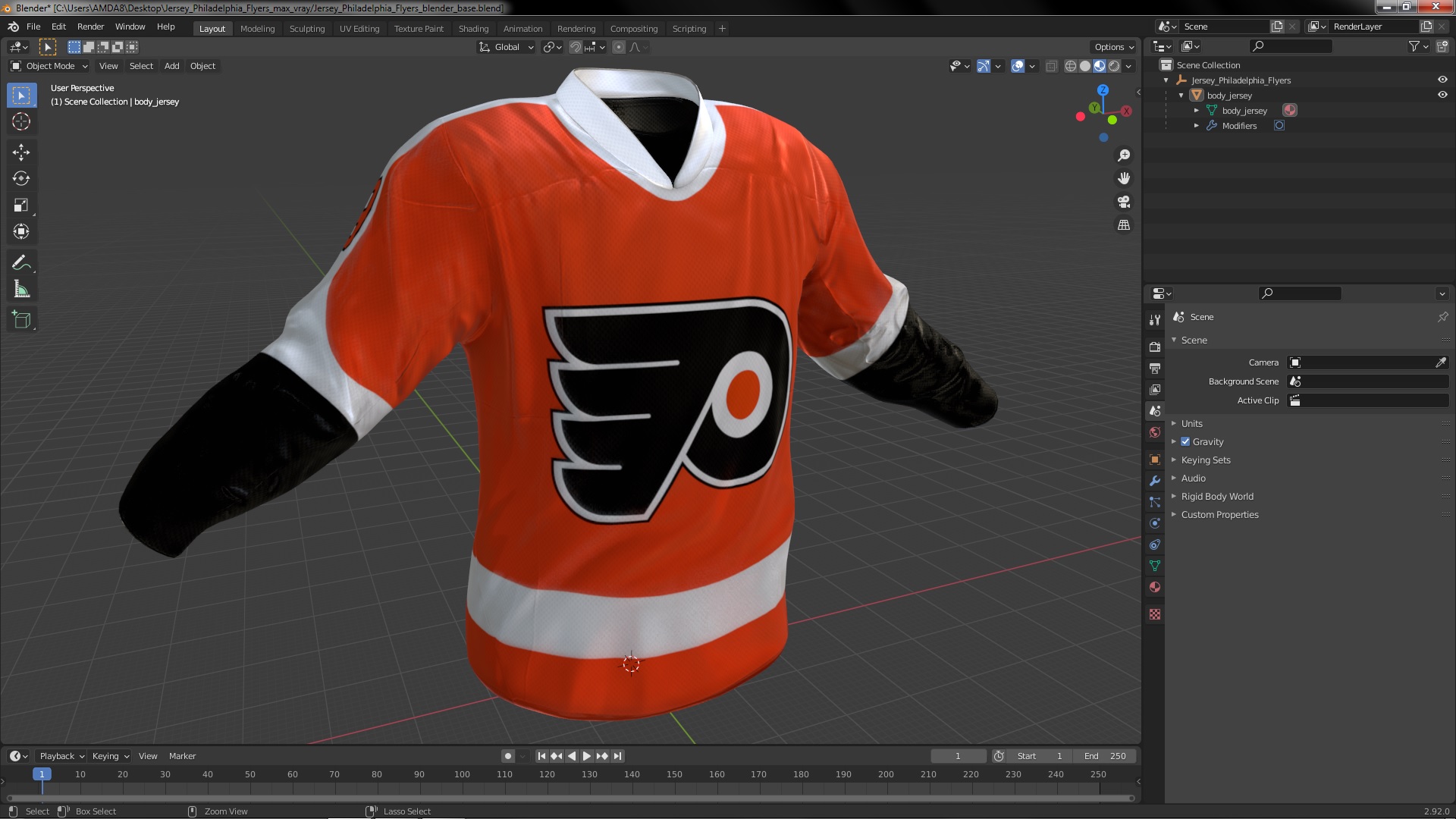Play animation forward
Screen dimensions: 1456x819
(x=587, y=756)
